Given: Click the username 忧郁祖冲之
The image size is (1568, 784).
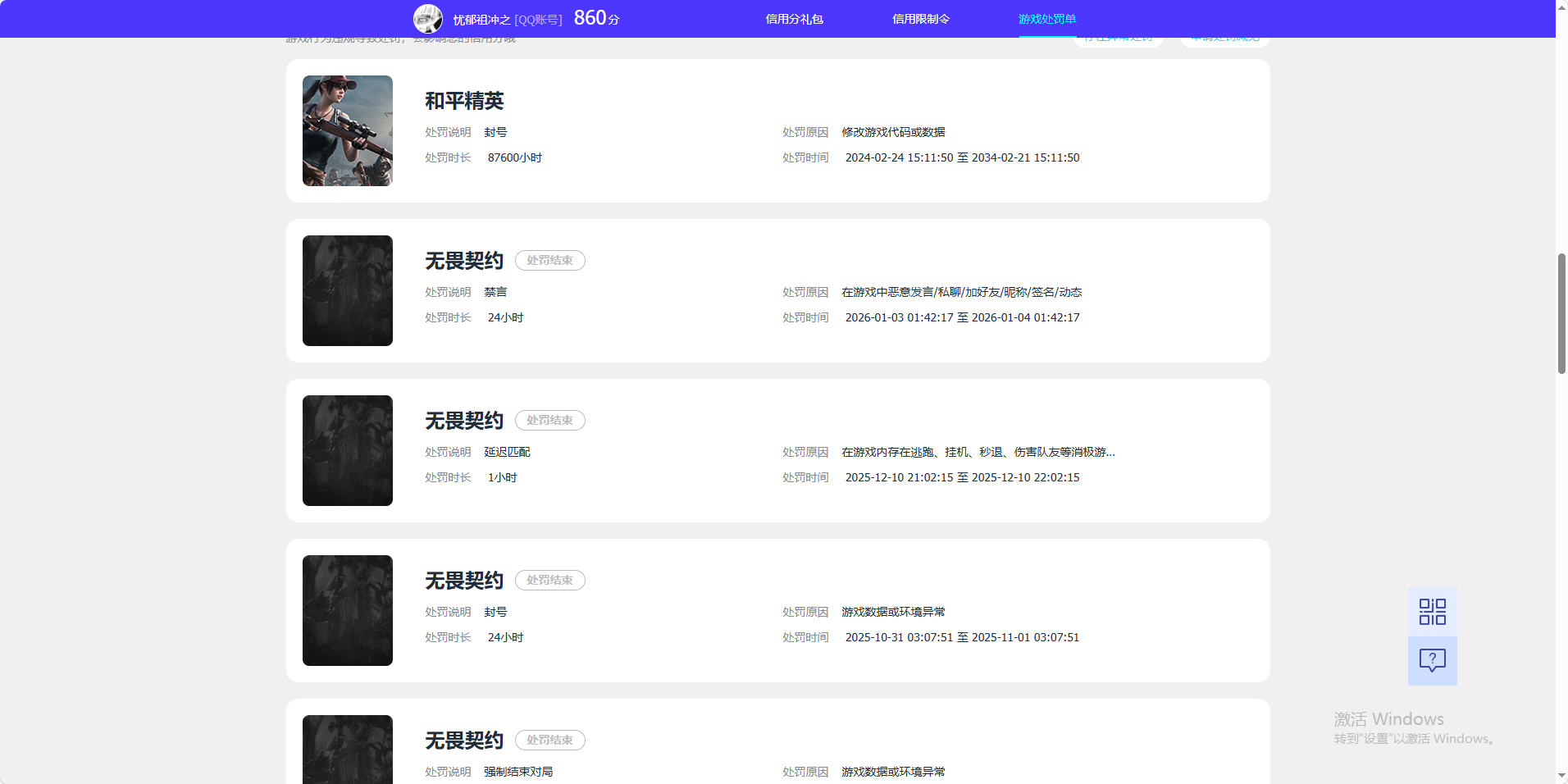Looking at the screenshot, I should (x=481, y=20).
